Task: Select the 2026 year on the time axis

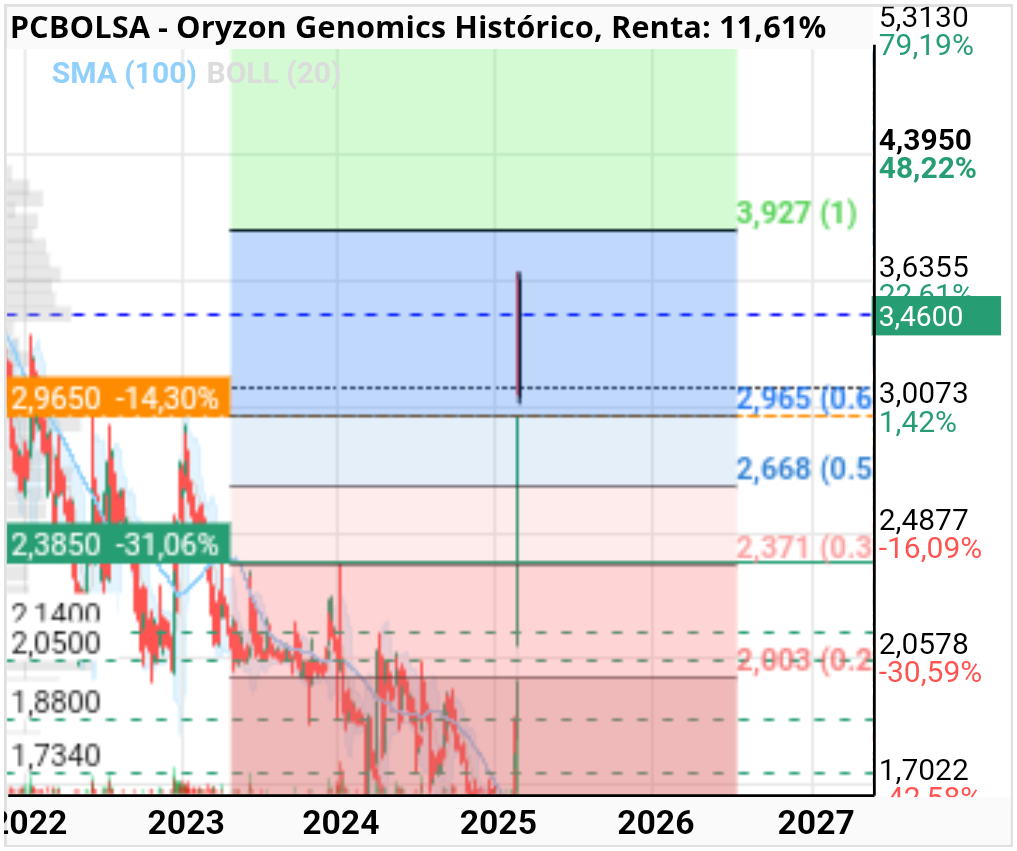Action: click(x=656, y=822)
